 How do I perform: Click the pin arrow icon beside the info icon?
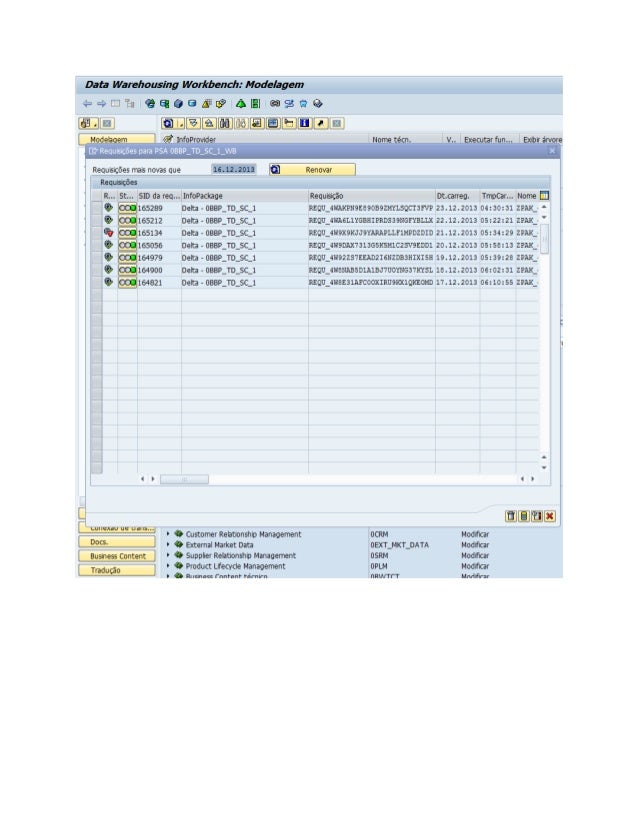point(321,123)
